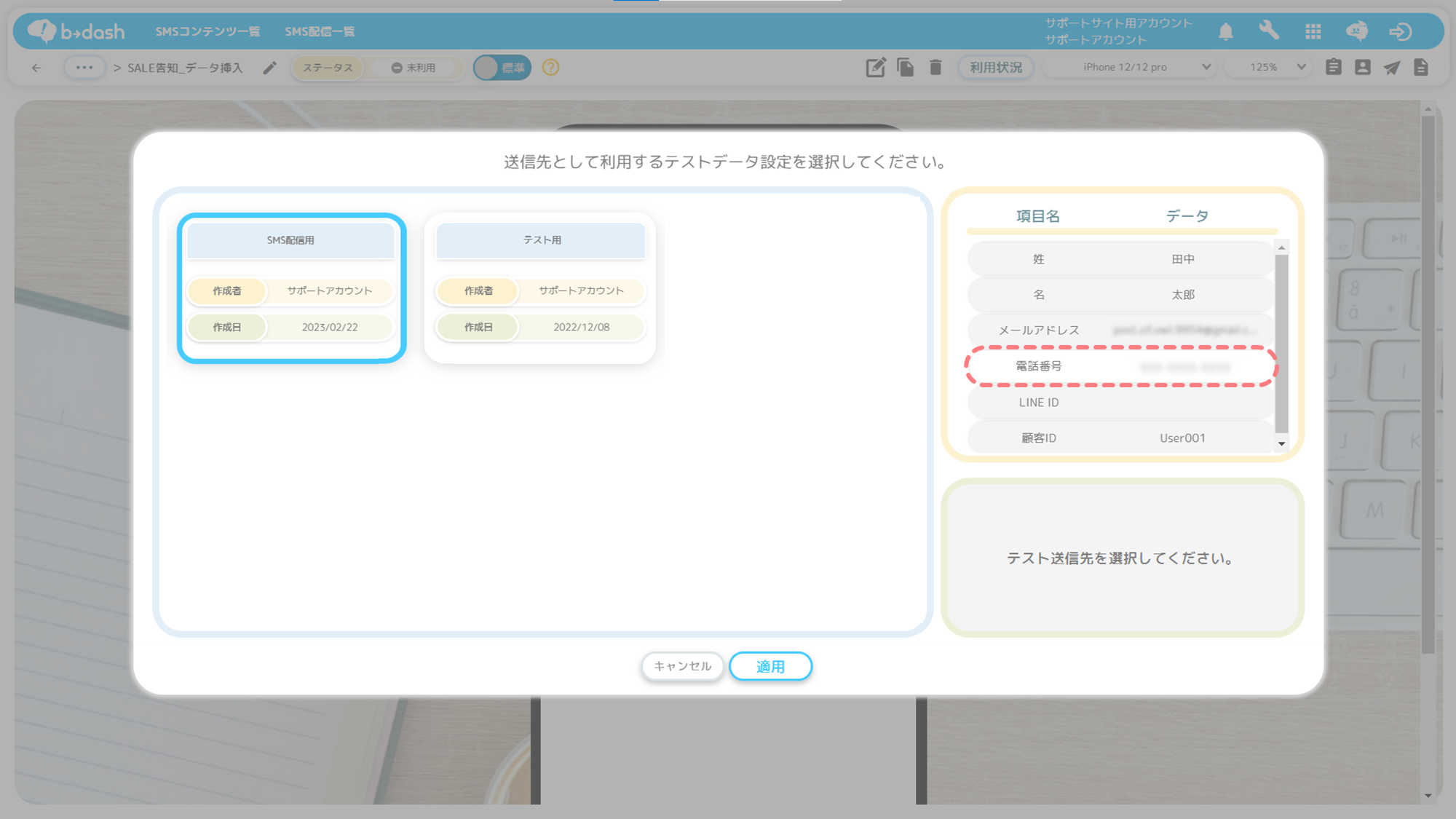The height and width of the screenshot is (819, 1456).
Task: Click the trash delete icon
Action: point(935,68)
